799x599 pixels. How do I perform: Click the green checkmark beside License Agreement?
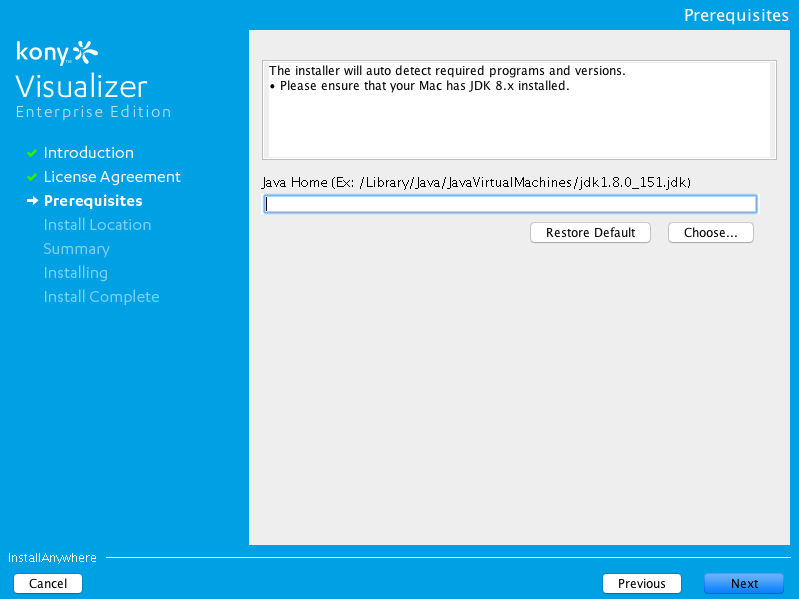pos(32,177)
